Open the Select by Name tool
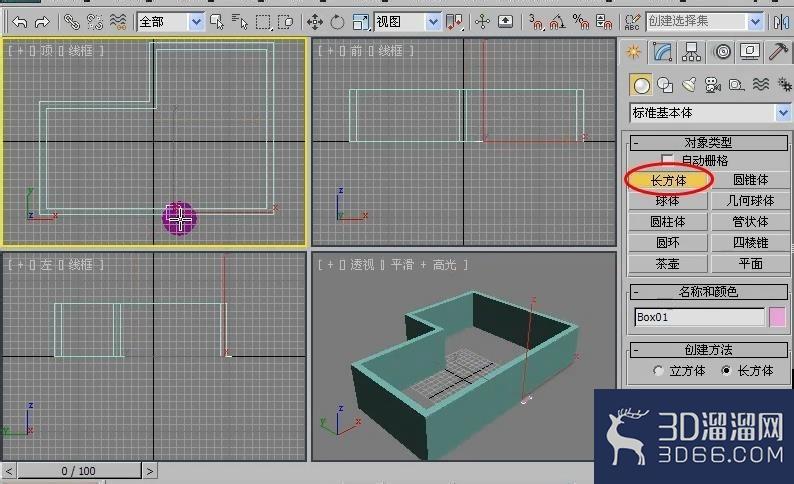This screenshot has width=794, height=484. pos(240,22)
